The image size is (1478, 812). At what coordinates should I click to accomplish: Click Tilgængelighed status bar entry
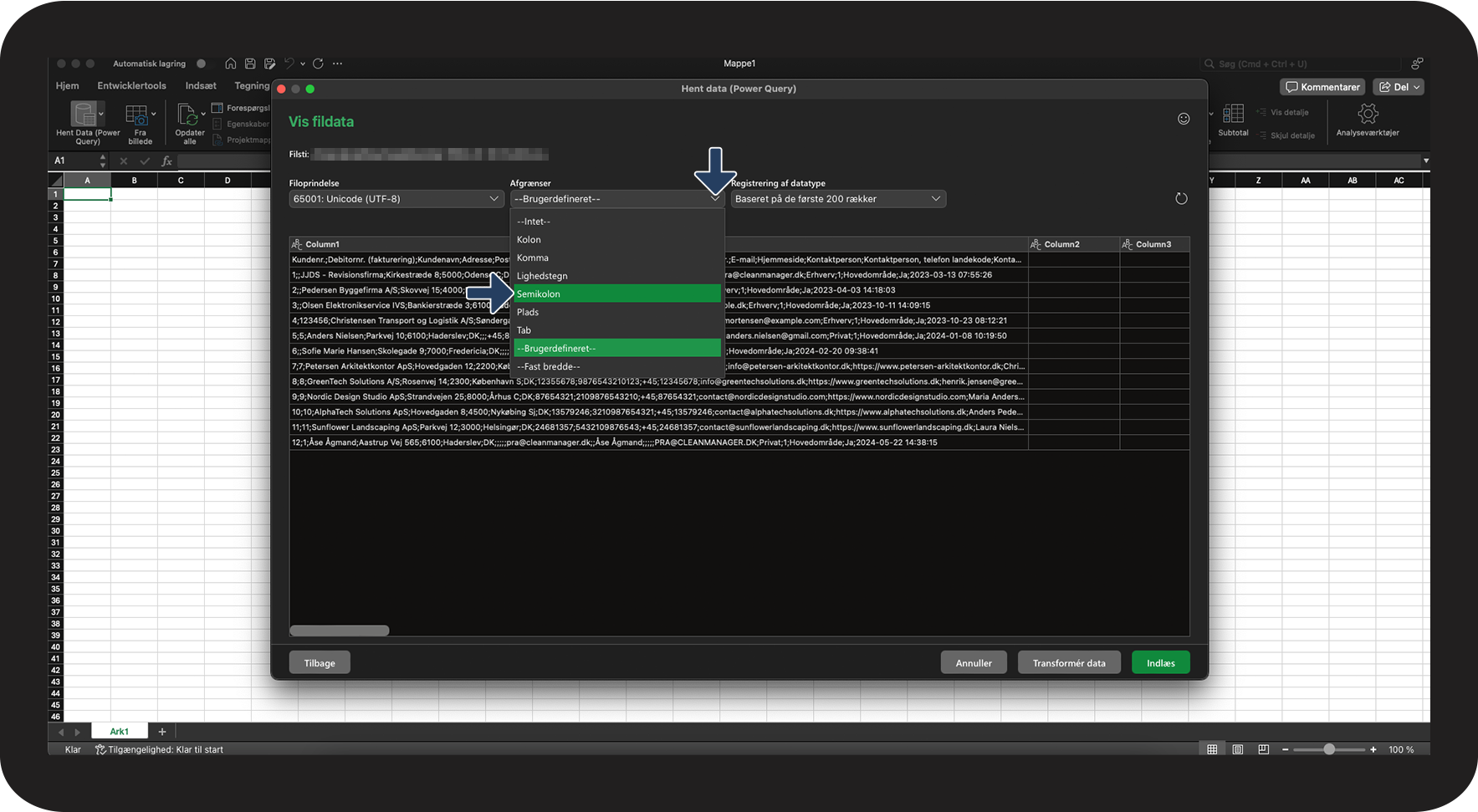[x=159, y=749]
